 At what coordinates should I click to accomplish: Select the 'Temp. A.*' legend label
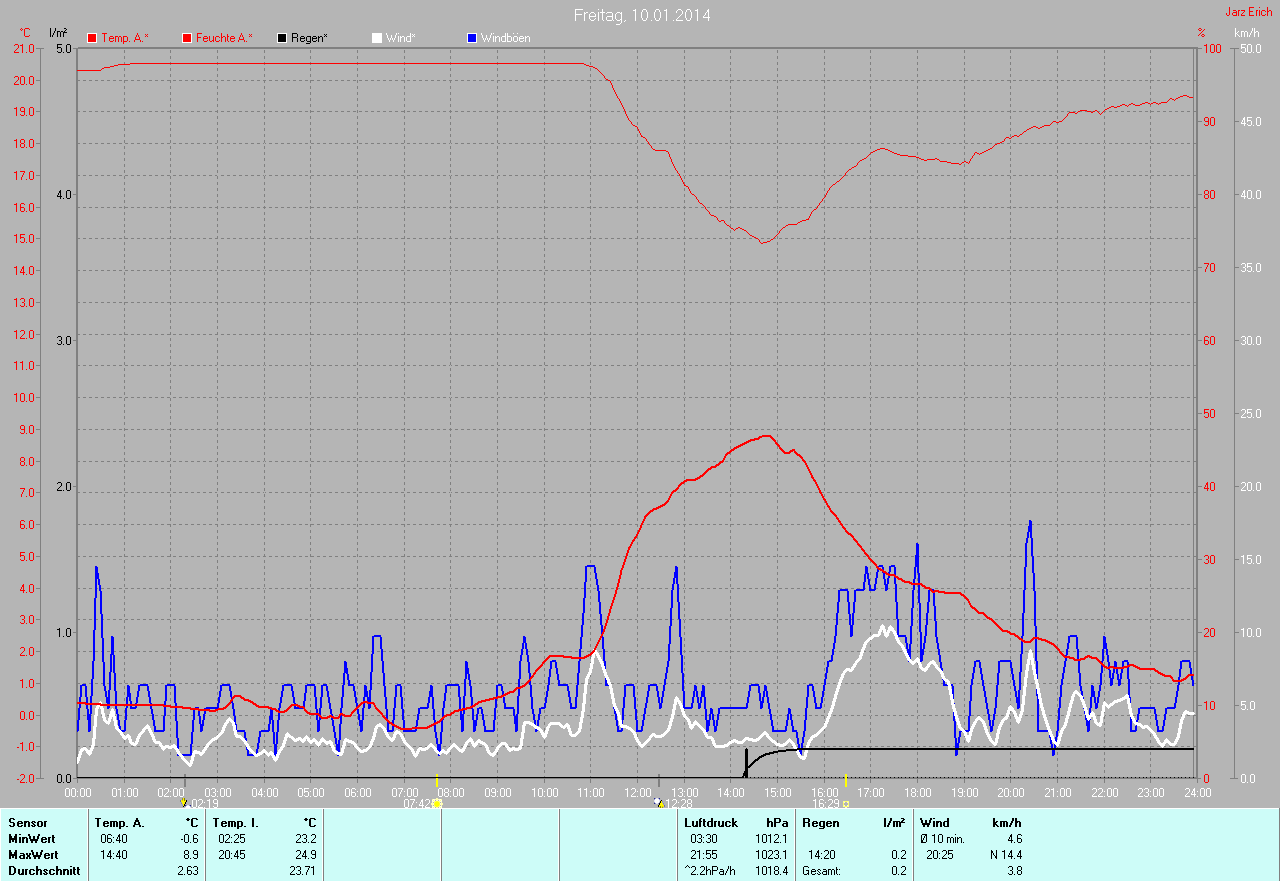point(125,38)
